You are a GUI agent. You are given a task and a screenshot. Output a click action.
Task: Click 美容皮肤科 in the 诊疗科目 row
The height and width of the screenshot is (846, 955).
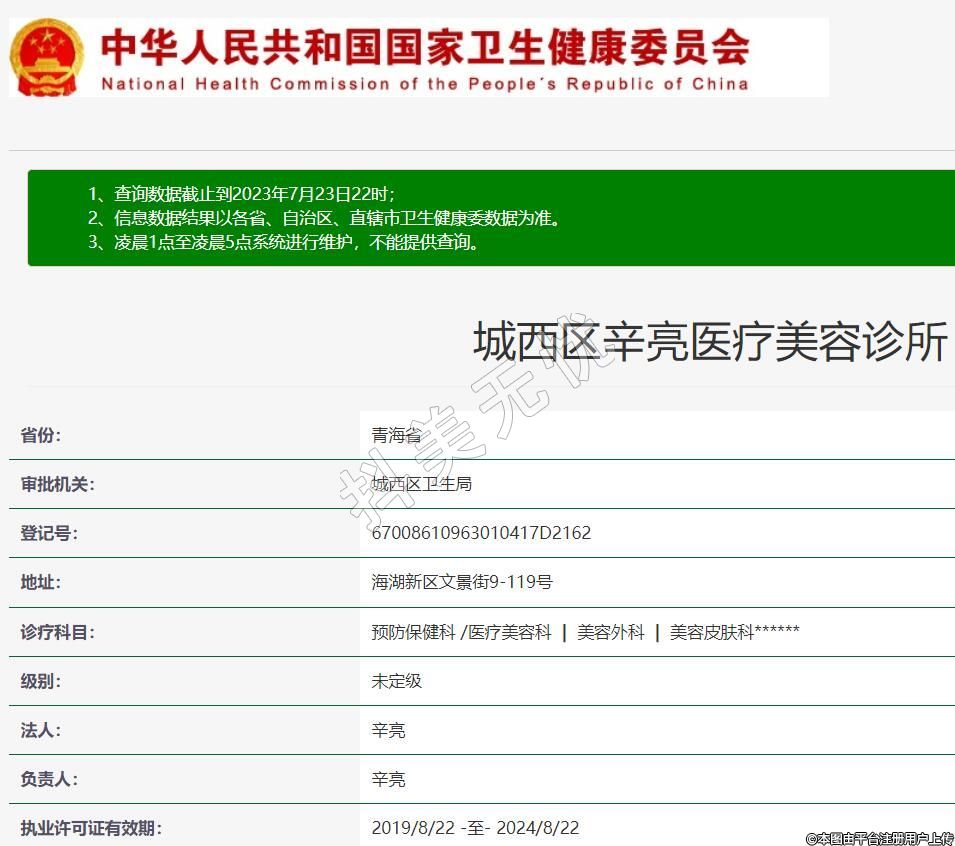[711, 632]
